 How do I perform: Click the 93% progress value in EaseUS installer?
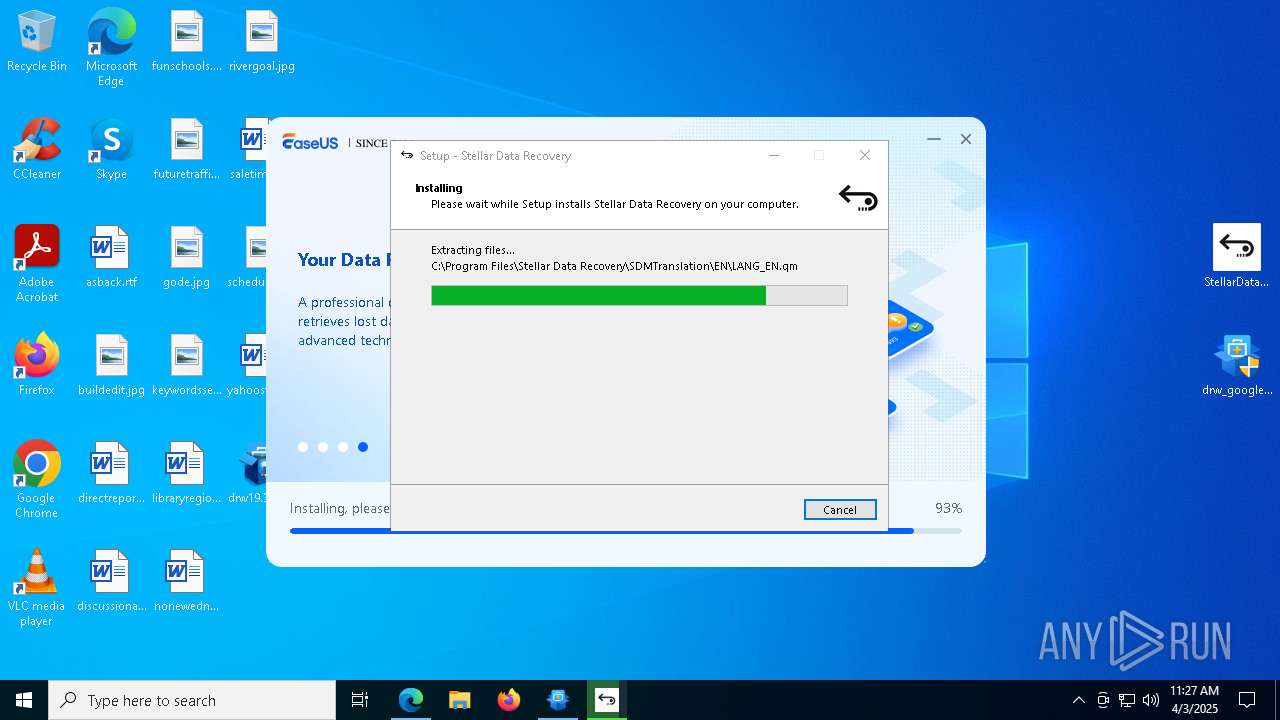[x=948, y=508]
